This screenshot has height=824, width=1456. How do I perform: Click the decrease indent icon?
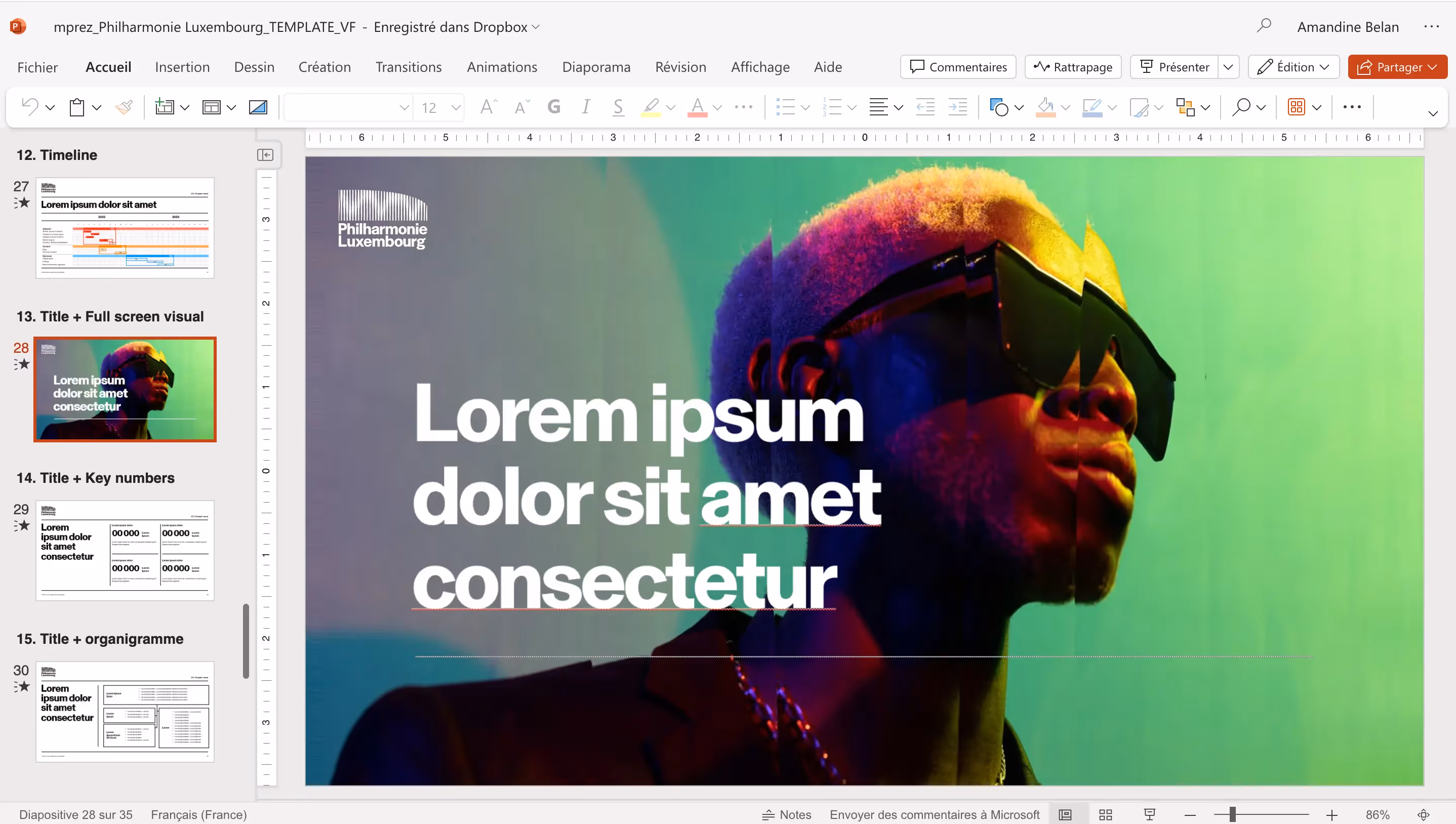point(925,107)
